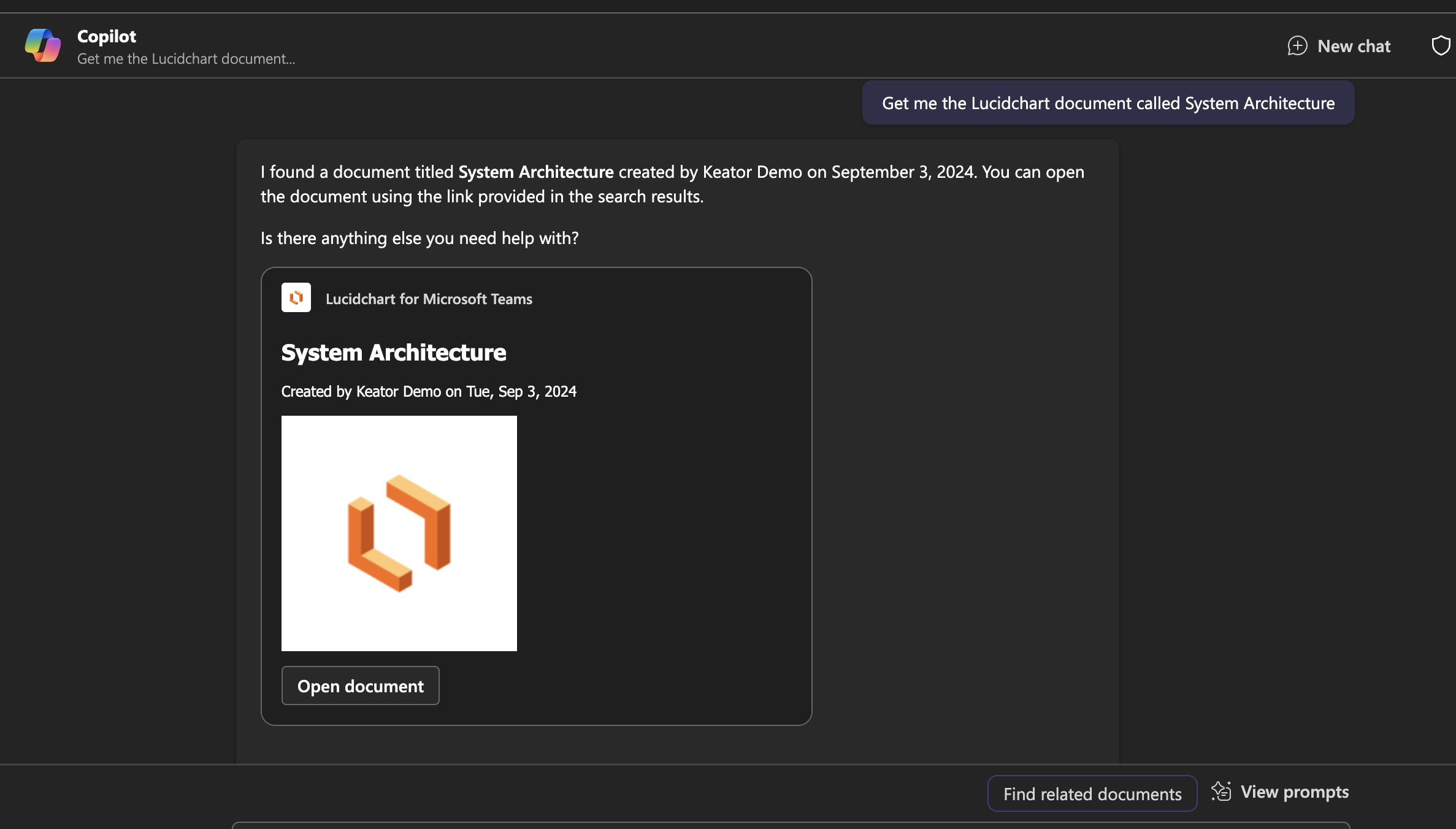Click the Copilot logo icon
The height and width of the screenshot is (829, 1456).
click(x=42, y=45)
